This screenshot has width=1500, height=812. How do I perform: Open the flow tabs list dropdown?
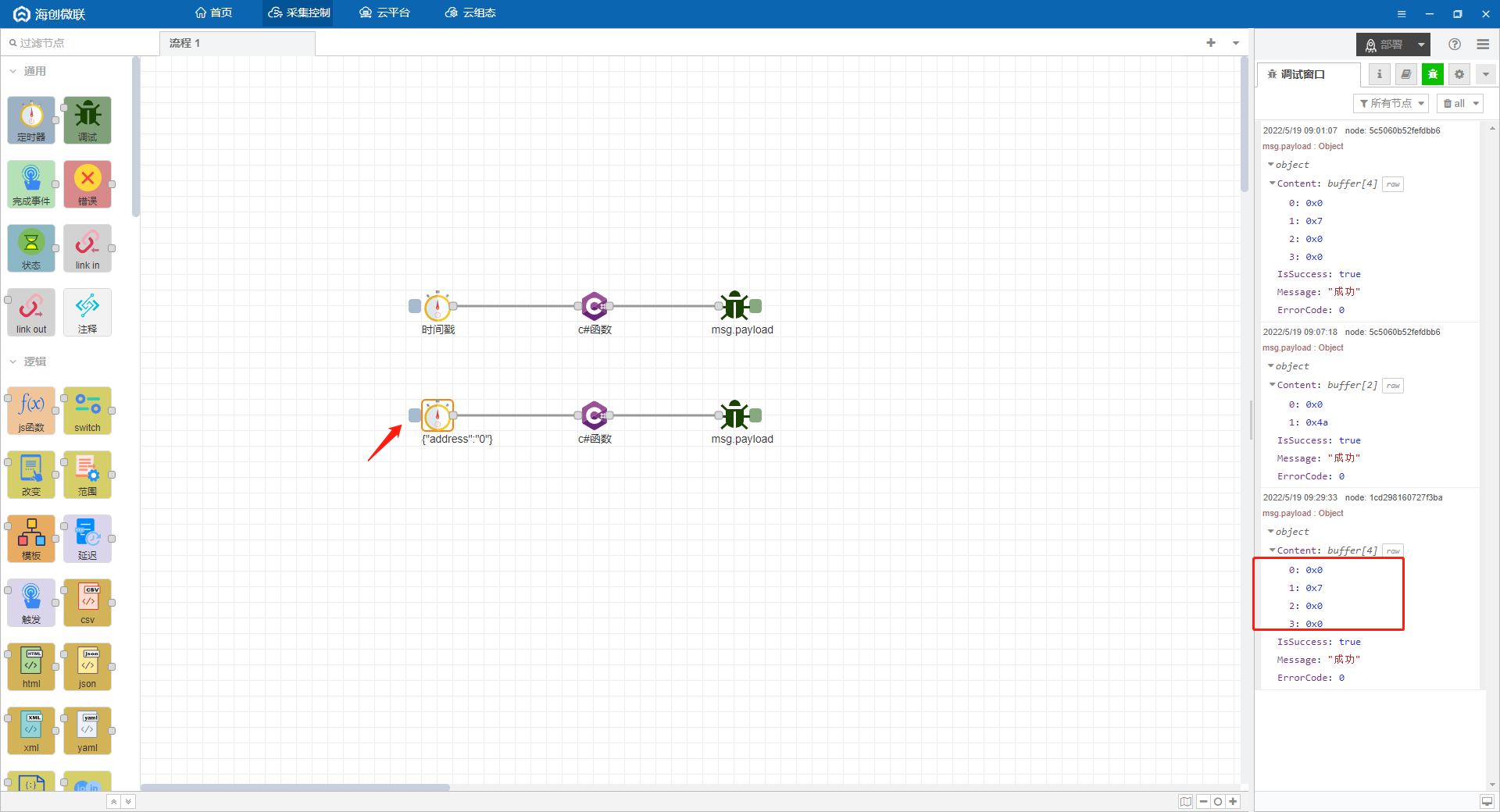pyautogui.click(x=1236, y=43)
